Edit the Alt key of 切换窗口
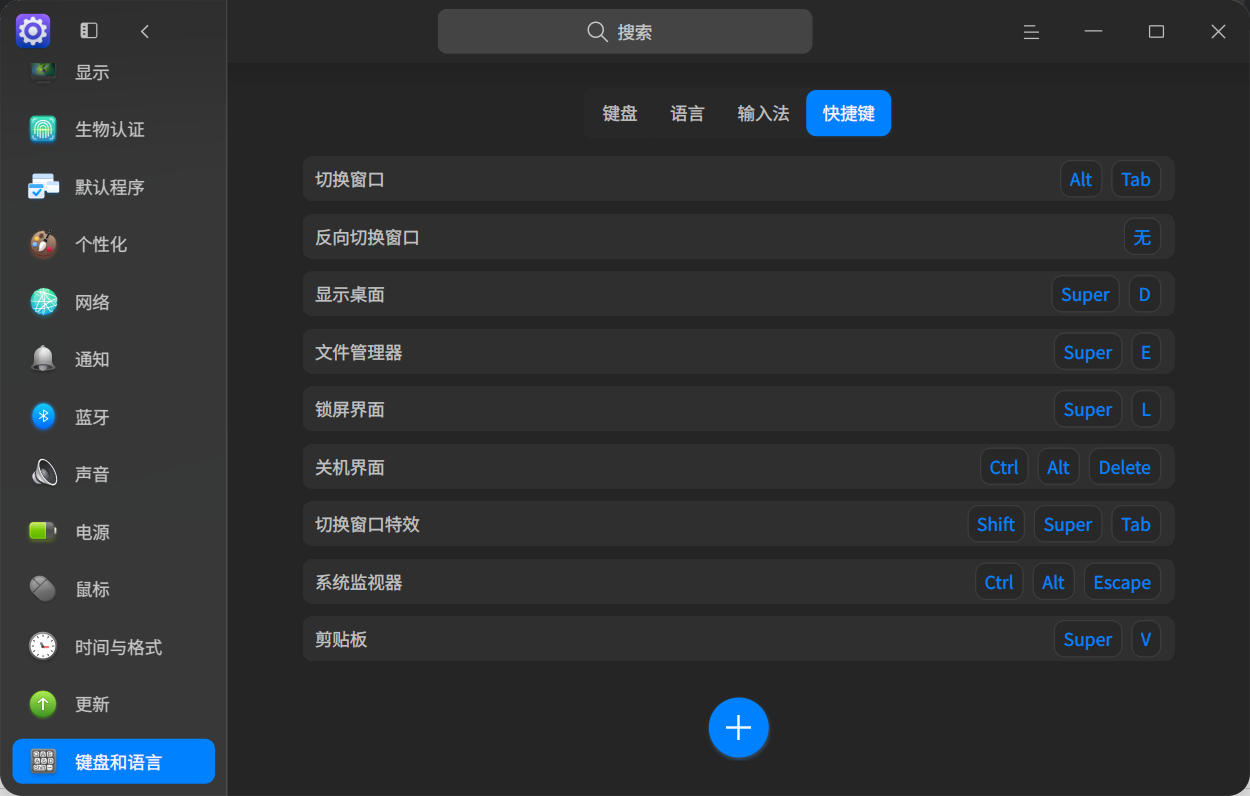1250x796 pixels. coord(1081,180)
